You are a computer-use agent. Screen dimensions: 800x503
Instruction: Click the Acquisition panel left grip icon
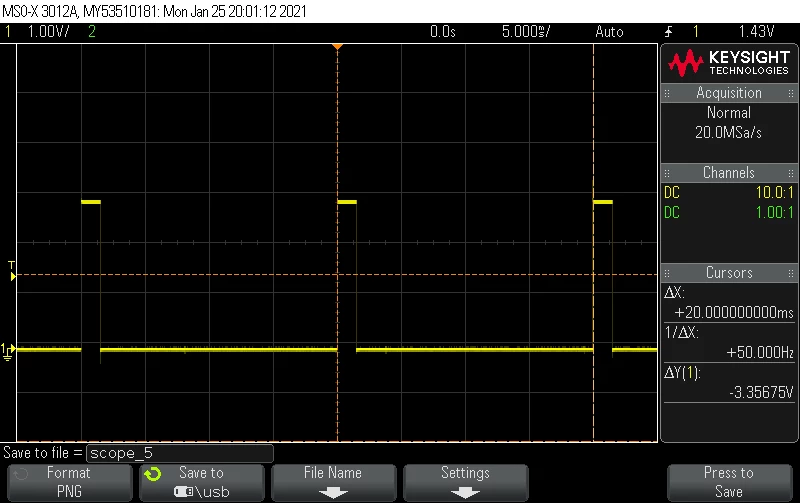click(x=667, y=93)
